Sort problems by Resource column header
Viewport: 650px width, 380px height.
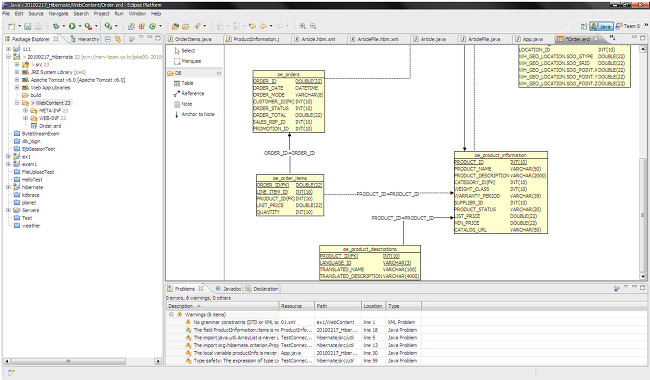(x=297, y=306)
